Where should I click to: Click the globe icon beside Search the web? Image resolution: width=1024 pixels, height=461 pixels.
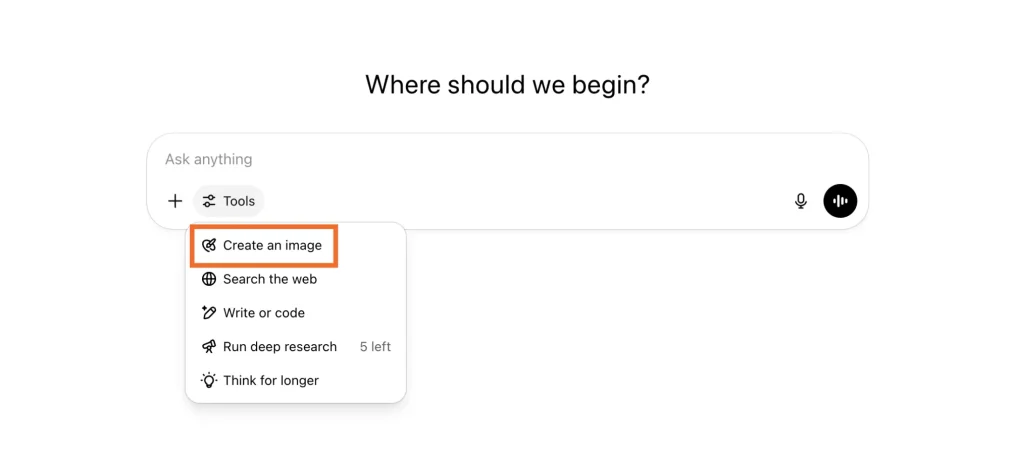(209, 279)
